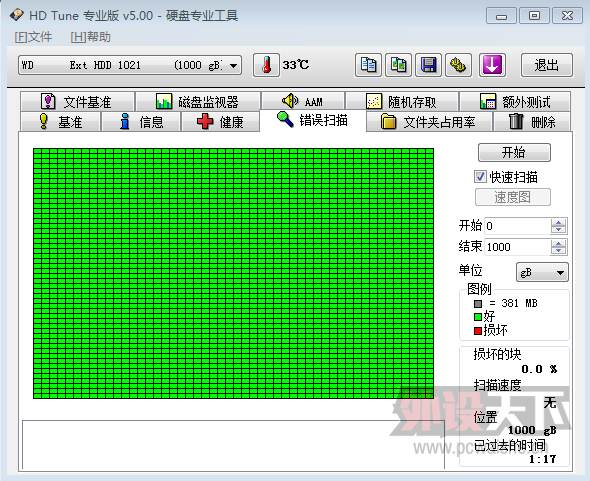
Task: Open the 帮助 help menu
Action: click(91, 37)
